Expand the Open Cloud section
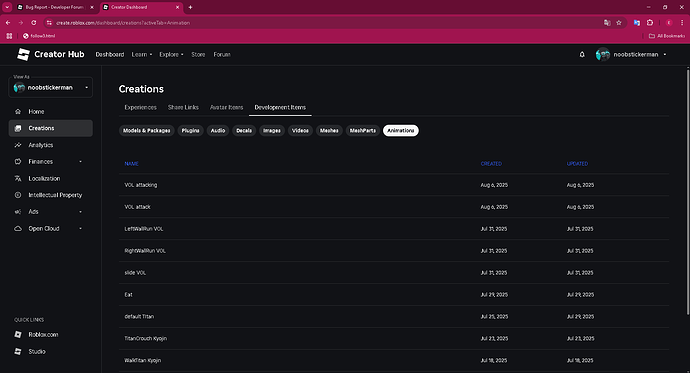Viewport: 690px width, 373px height. (x=81, y=229)
